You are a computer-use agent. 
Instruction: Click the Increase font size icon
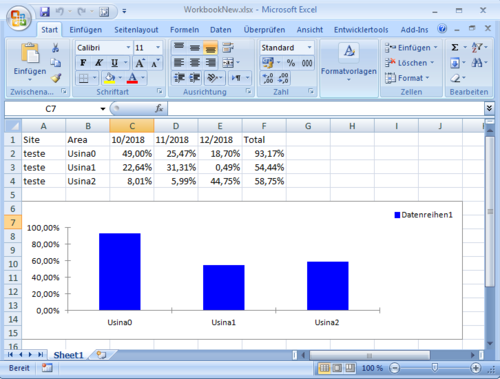click(140, 63)
